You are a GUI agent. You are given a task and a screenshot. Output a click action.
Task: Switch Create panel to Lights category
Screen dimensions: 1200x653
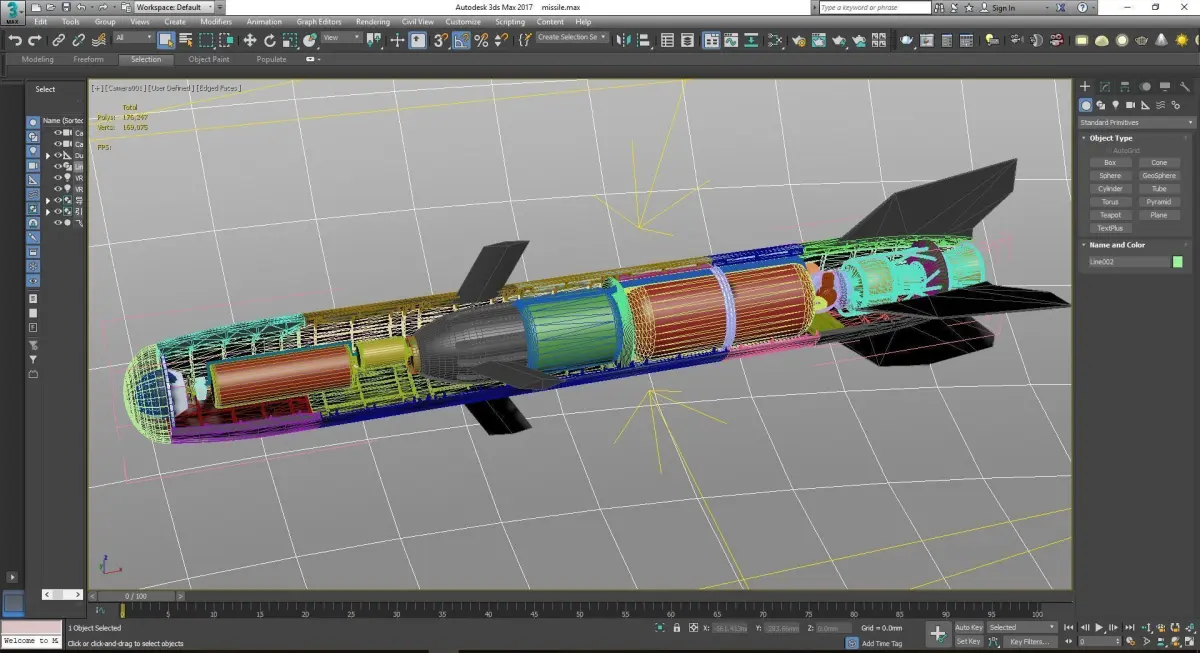click(1116, 105)
